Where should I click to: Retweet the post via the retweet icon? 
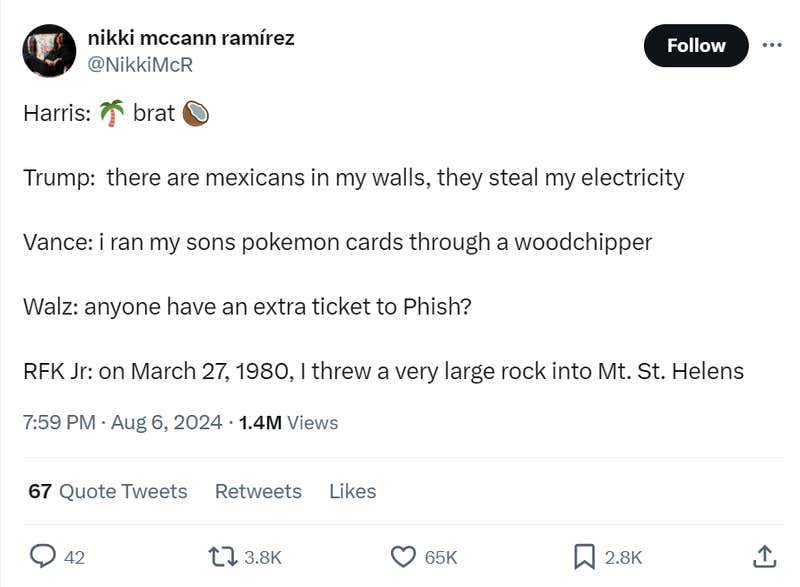pyautogui.click(x=224, y=557)
